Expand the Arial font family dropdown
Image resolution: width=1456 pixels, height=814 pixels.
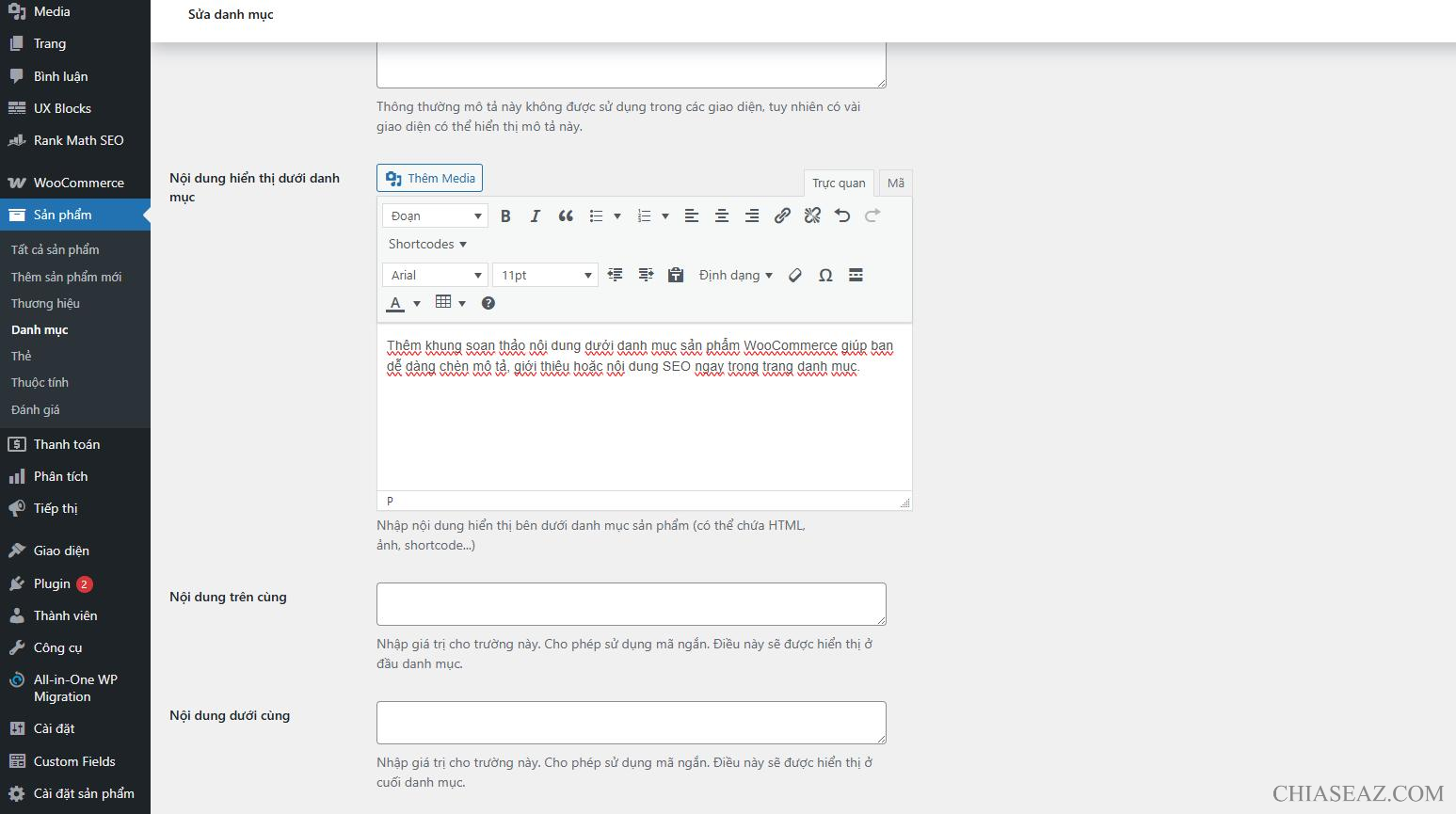pos(435,276)
